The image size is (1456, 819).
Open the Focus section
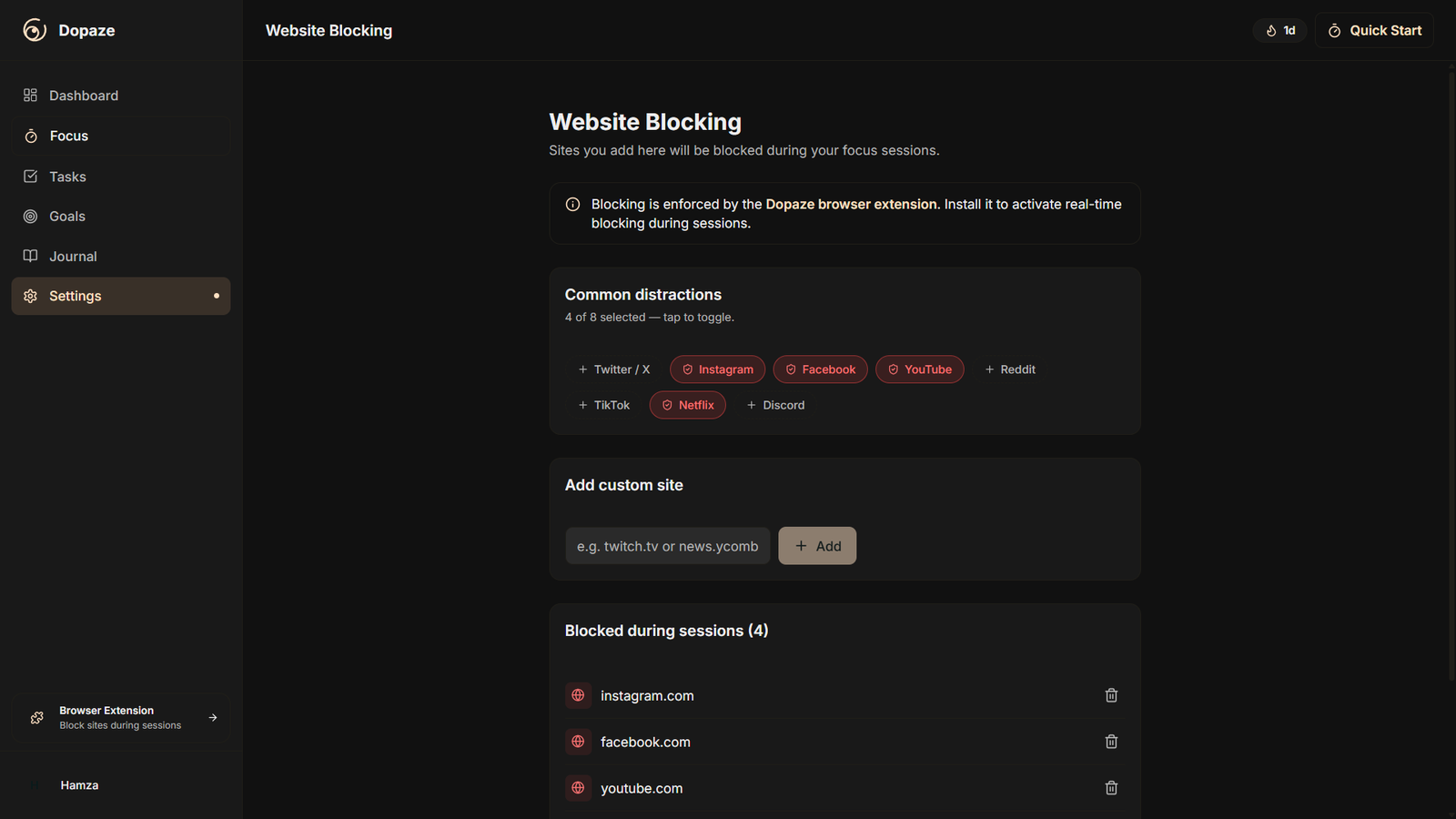point(69,136)
